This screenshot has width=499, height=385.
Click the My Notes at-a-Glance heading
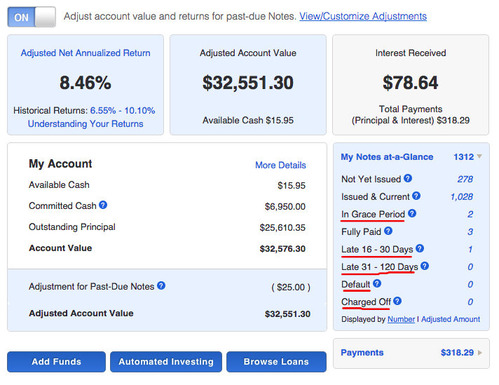(x=387, y=157)
